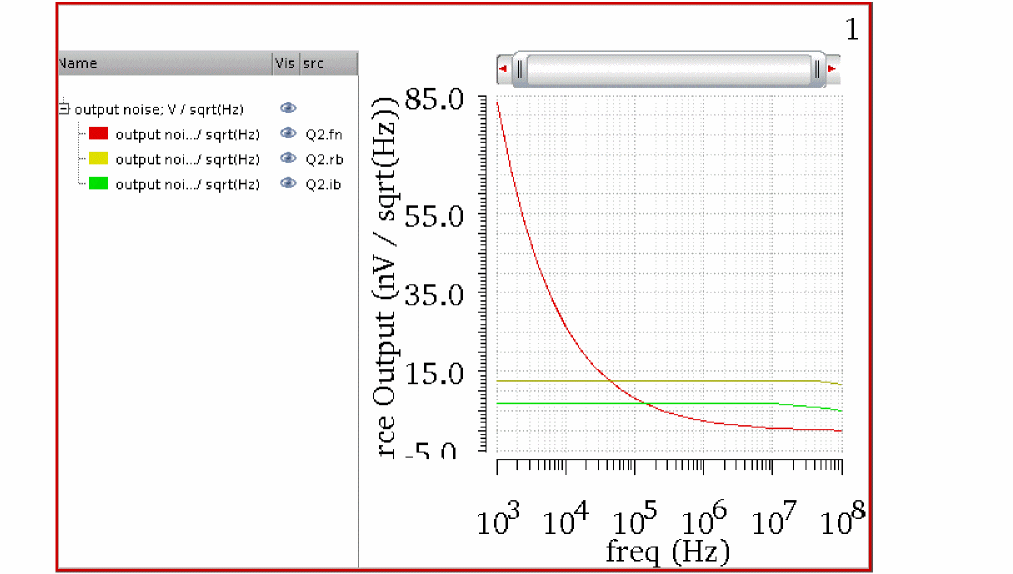Screen dimensions: 1013x574
Task: Hide the Q2.fn trace via eye icon
Action: 288,133
